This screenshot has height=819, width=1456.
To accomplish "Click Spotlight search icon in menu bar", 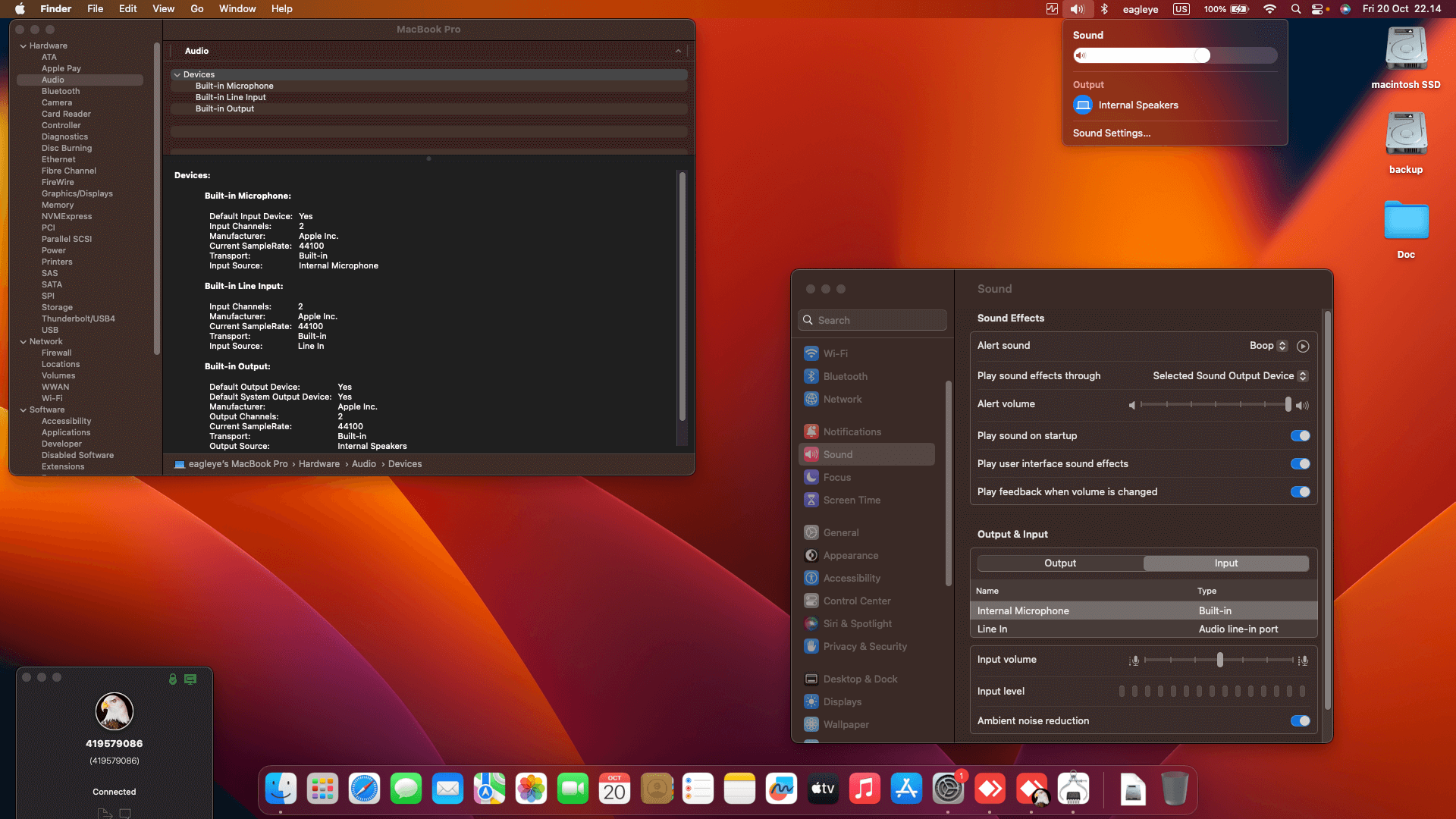I will (1296, 9).
